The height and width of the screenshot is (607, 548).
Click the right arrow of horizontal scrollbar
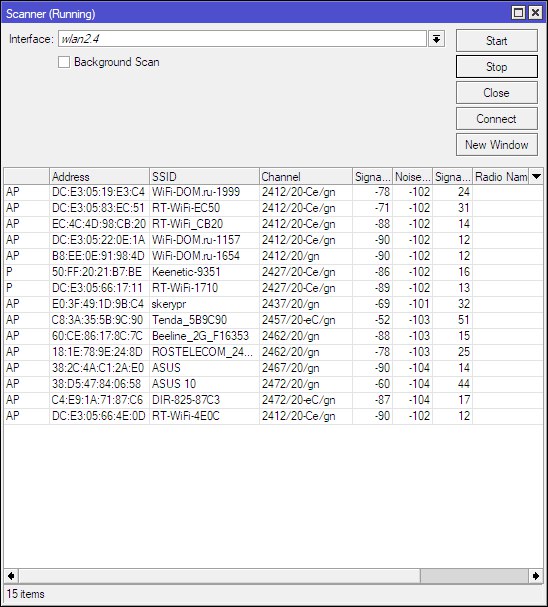(536, 576)
